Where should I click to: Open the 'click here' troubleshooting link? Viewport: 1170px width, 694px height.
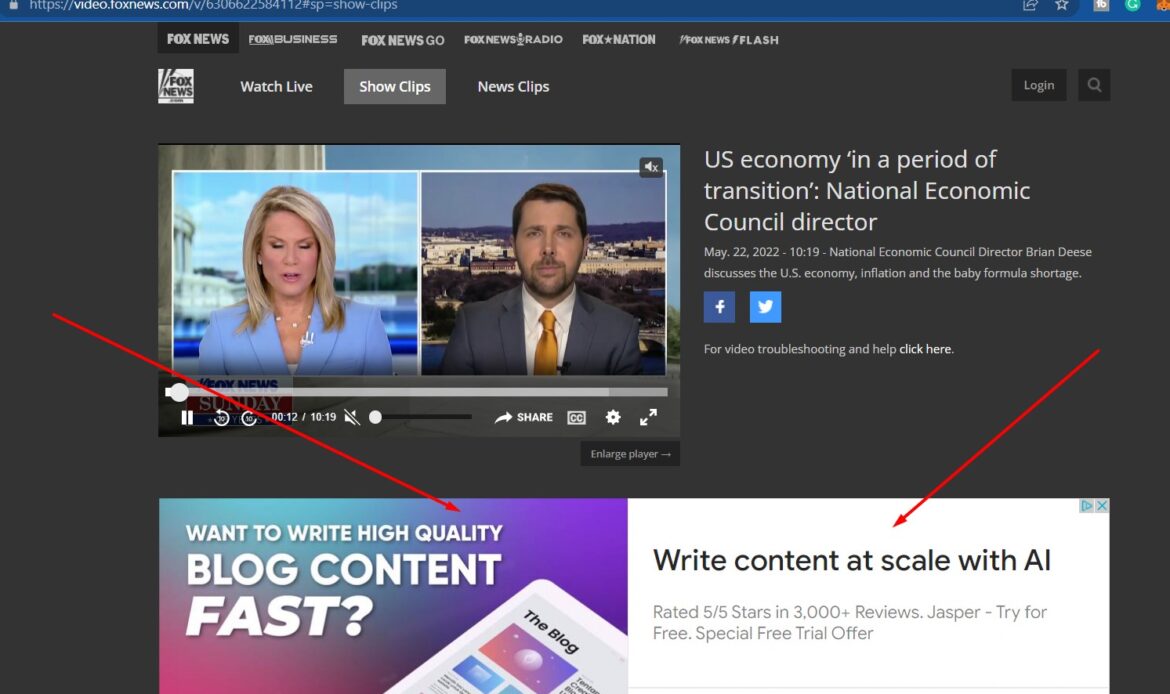pos(925,348)
